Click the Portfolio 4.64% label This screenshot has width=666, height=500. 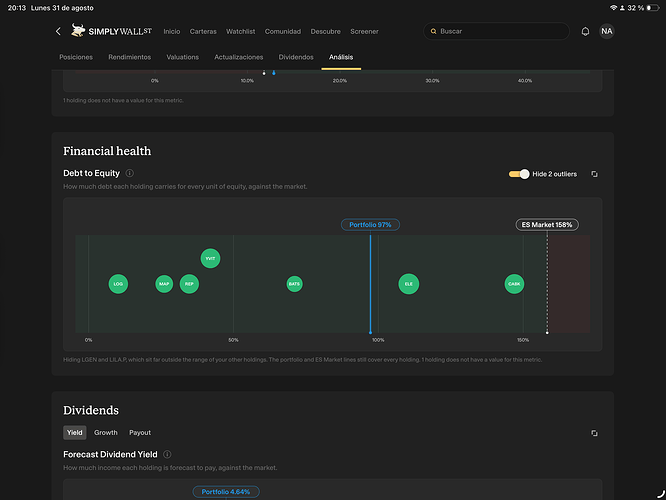pos(226,492)
